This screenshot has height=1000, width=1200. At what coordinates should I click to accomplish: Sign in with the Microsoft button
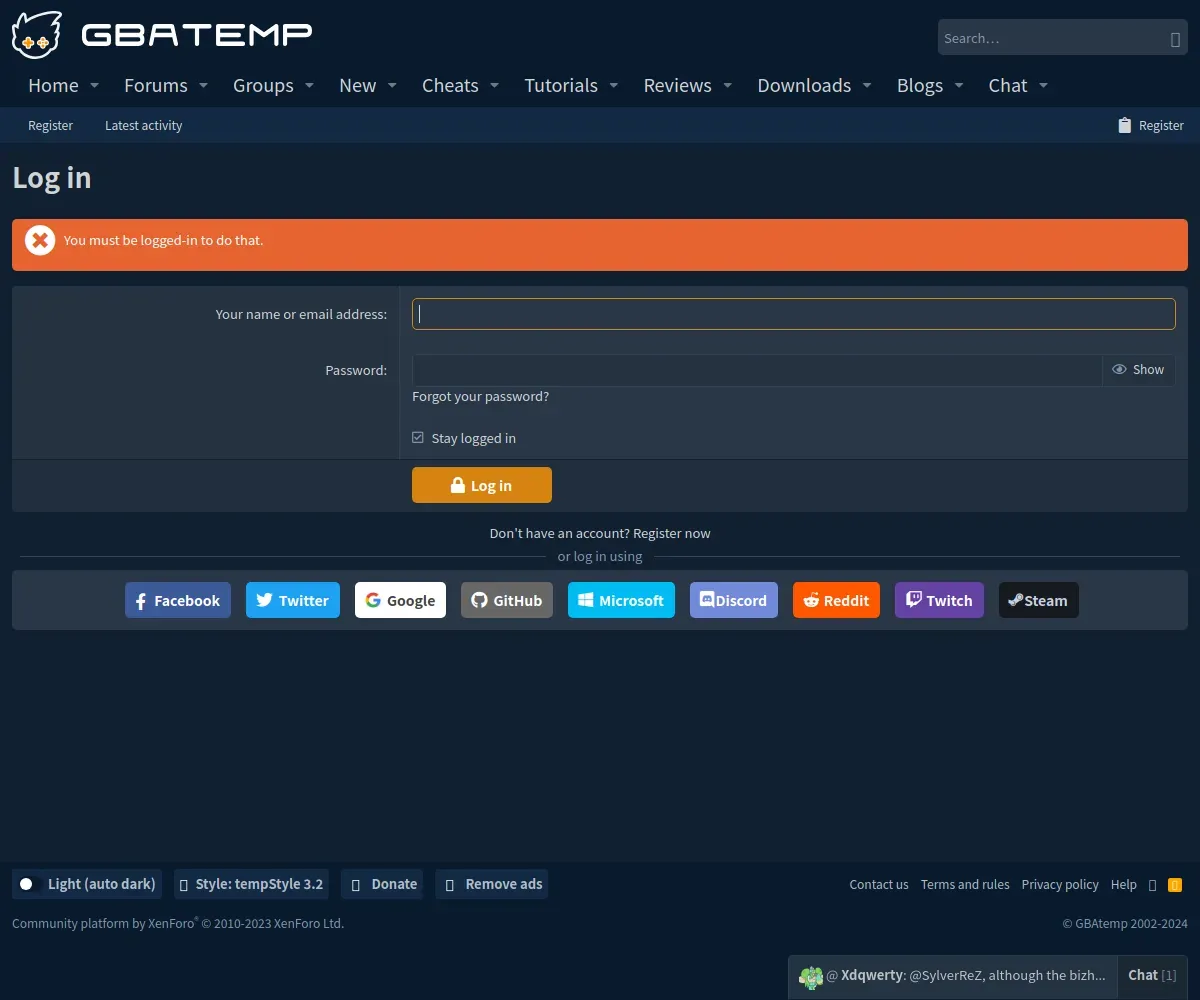click(621, 600)
